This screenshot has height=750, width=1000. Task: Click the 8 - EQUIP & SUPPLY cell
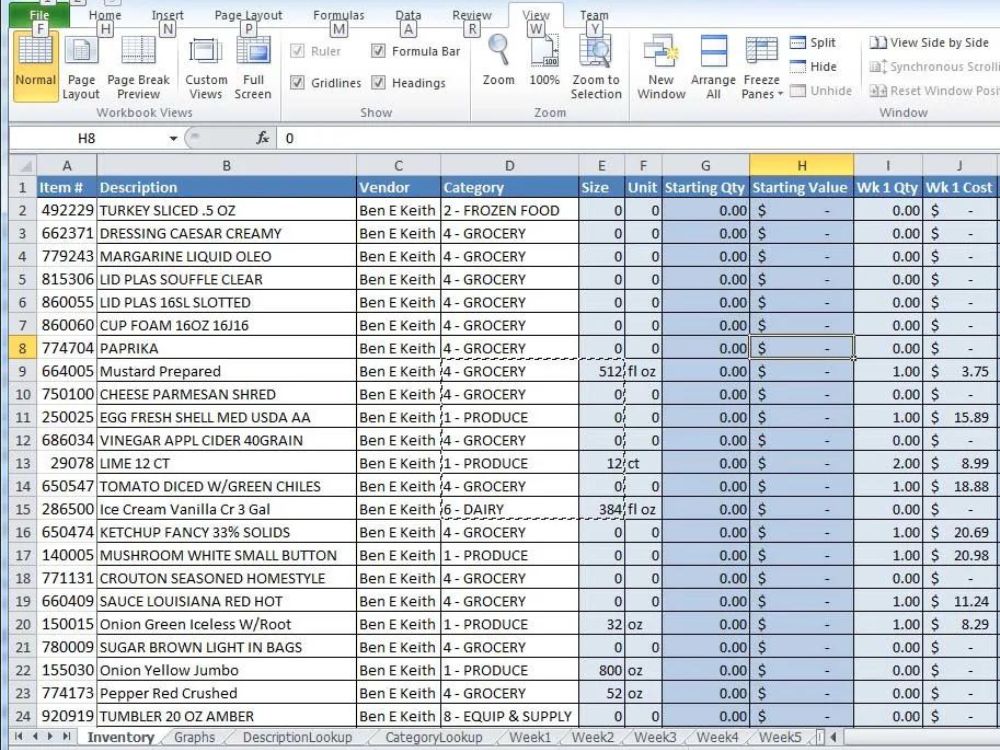pyautogui.click(x=510, y=716)
